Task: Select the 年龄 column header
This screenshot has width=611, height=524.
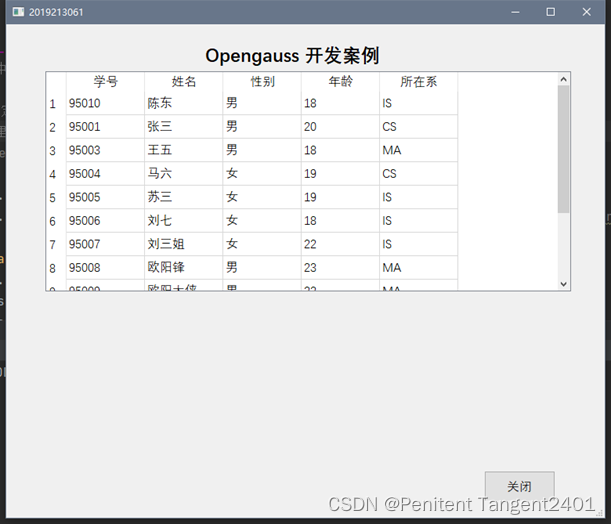Action: tap(340, 81)
